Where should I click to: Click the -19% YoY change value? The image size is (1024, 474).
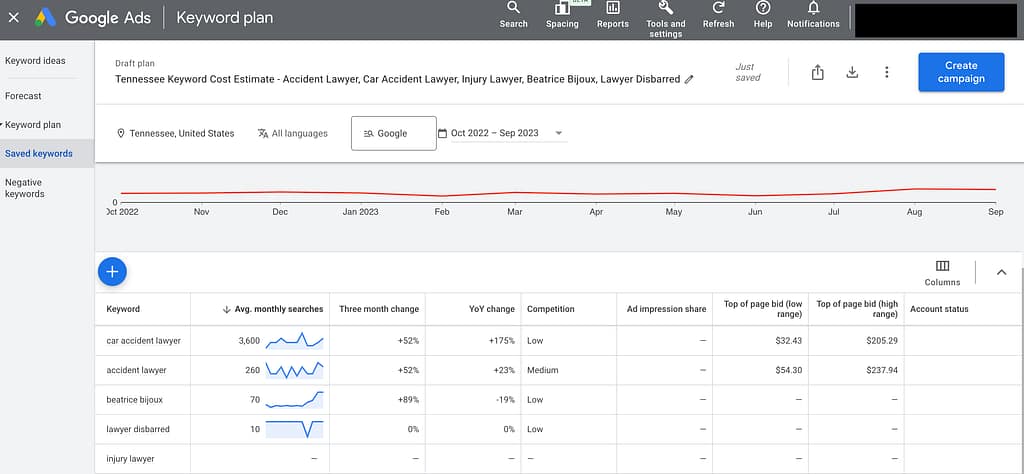tap(504, 400)
